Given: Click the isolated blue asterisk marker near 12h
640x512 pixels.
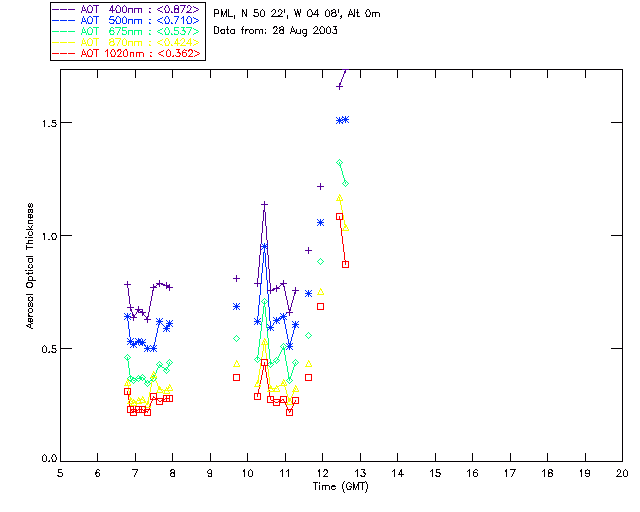Looking at the screenshot, I should pyautogui.click(x=321, y=223).
